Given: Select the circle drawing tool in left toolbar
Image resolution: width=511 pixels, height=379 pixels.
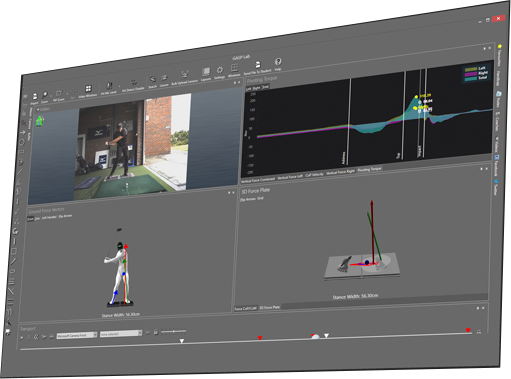Looking at the screenshot, I should tap(22, 143).
